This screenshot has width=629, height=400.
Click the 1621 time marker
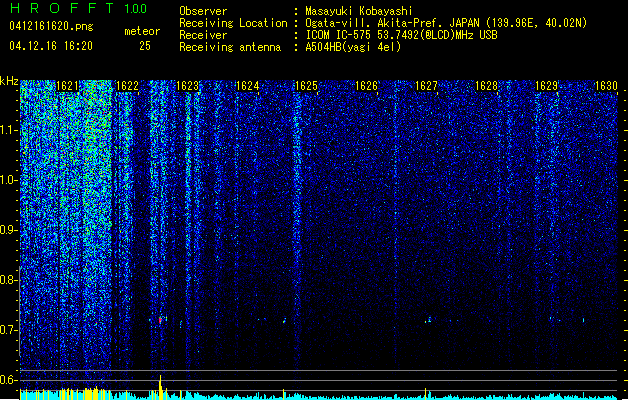pyautogui.click(x=67, y=86)
